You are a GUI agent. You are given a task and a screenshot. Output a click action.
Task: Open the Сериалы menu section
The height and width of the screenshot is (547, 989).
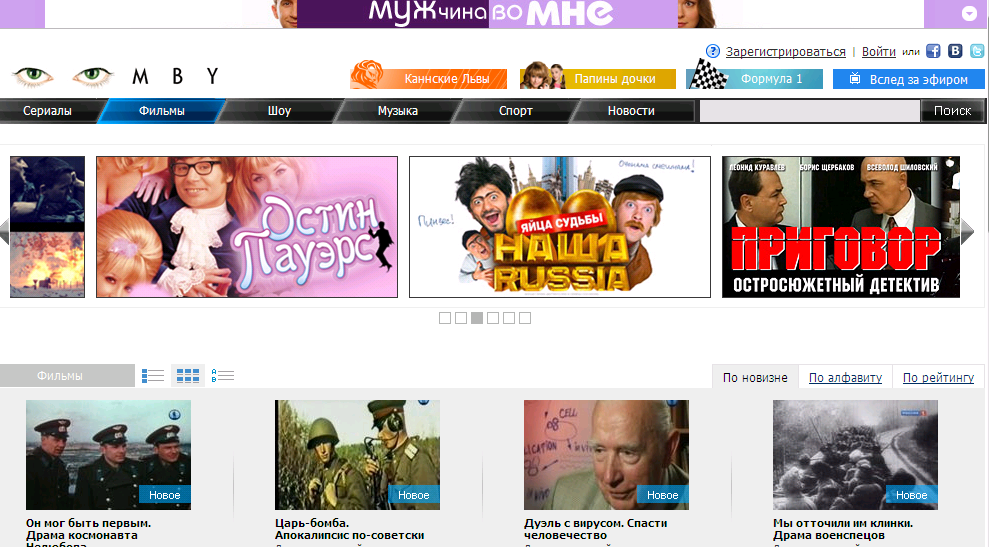coord(47,111)
